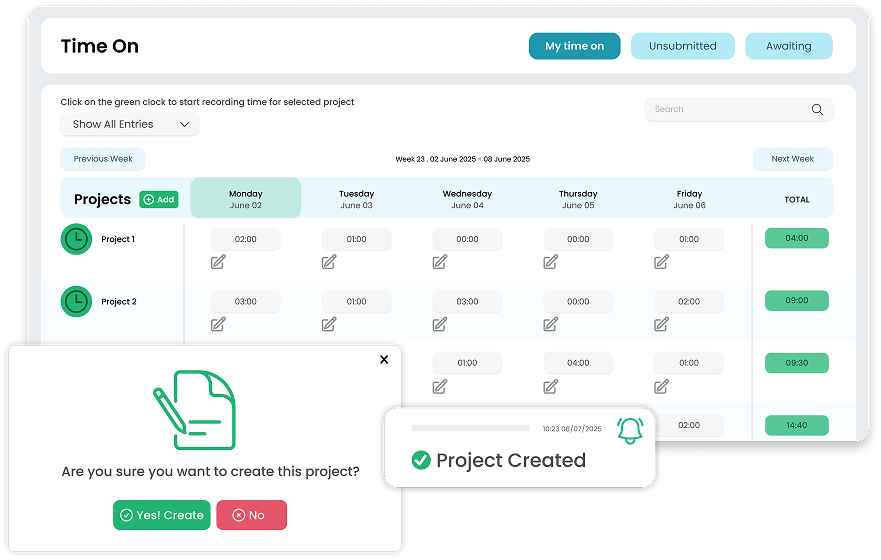Click Project 1 Monday 02:00 time field
Screen dimensions: 881x560
point(246,239)
